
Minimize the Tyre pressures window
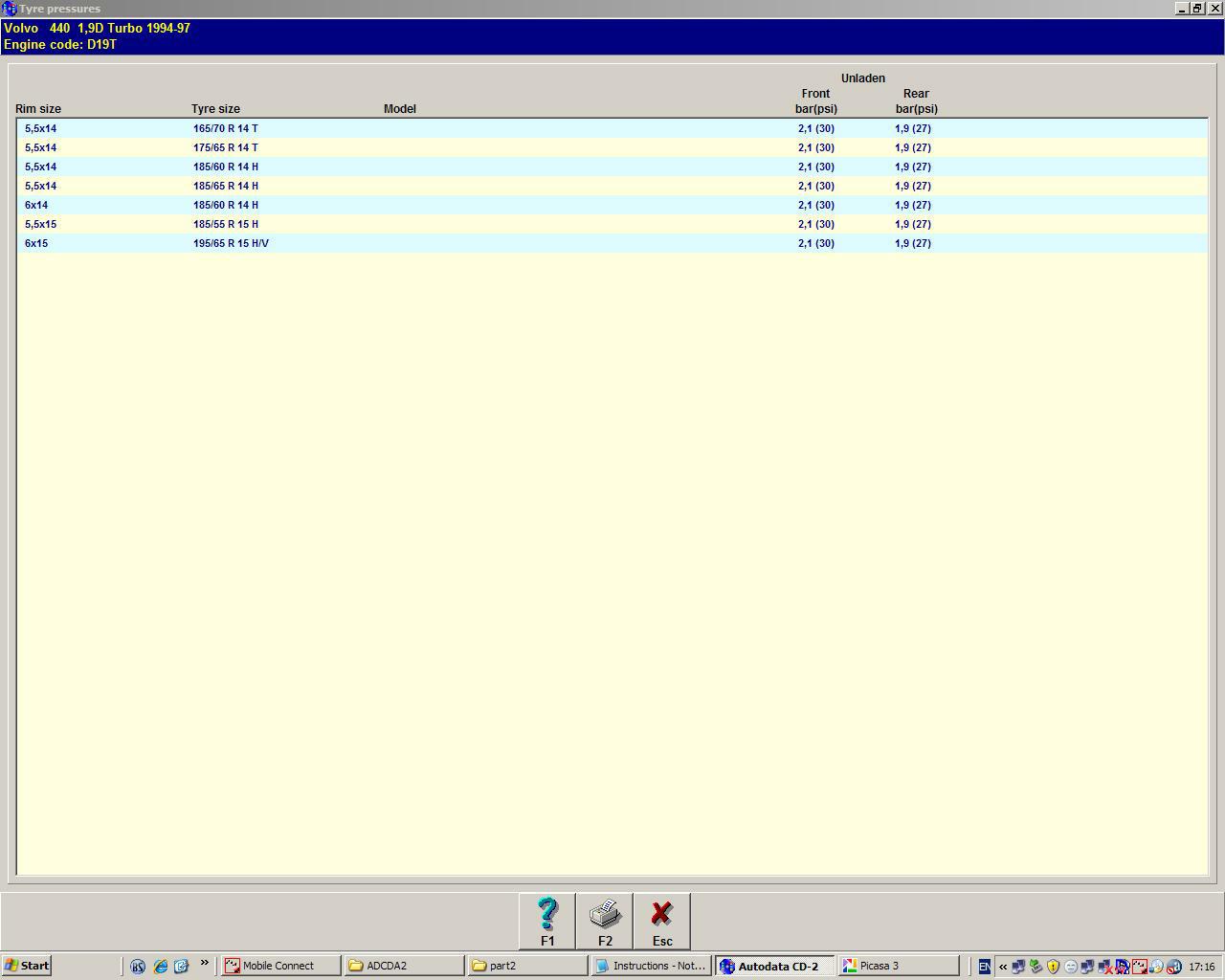click(1182, 8)
